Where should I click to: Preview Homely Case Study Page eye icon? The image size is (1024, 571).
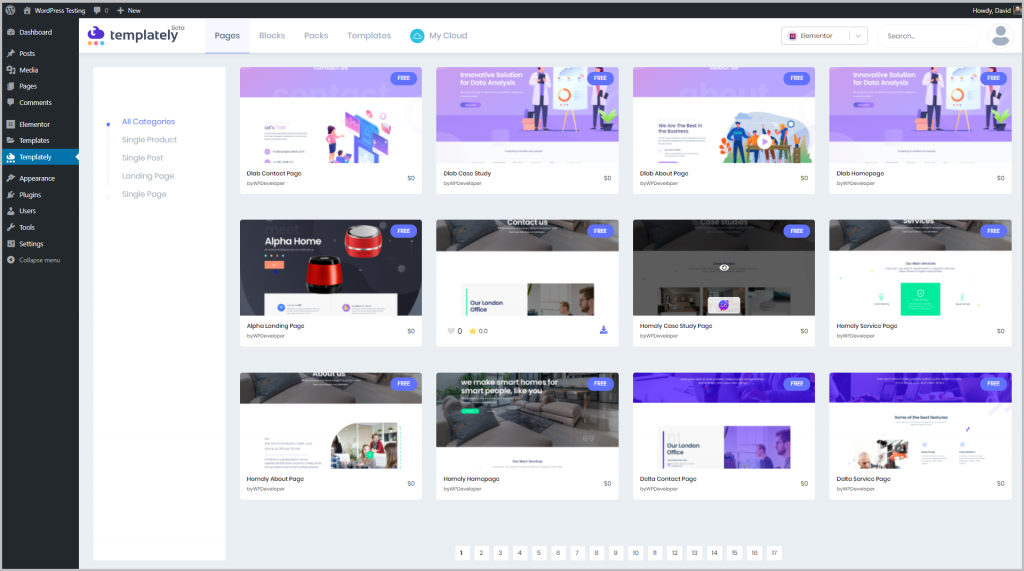[x=724, y=267]
